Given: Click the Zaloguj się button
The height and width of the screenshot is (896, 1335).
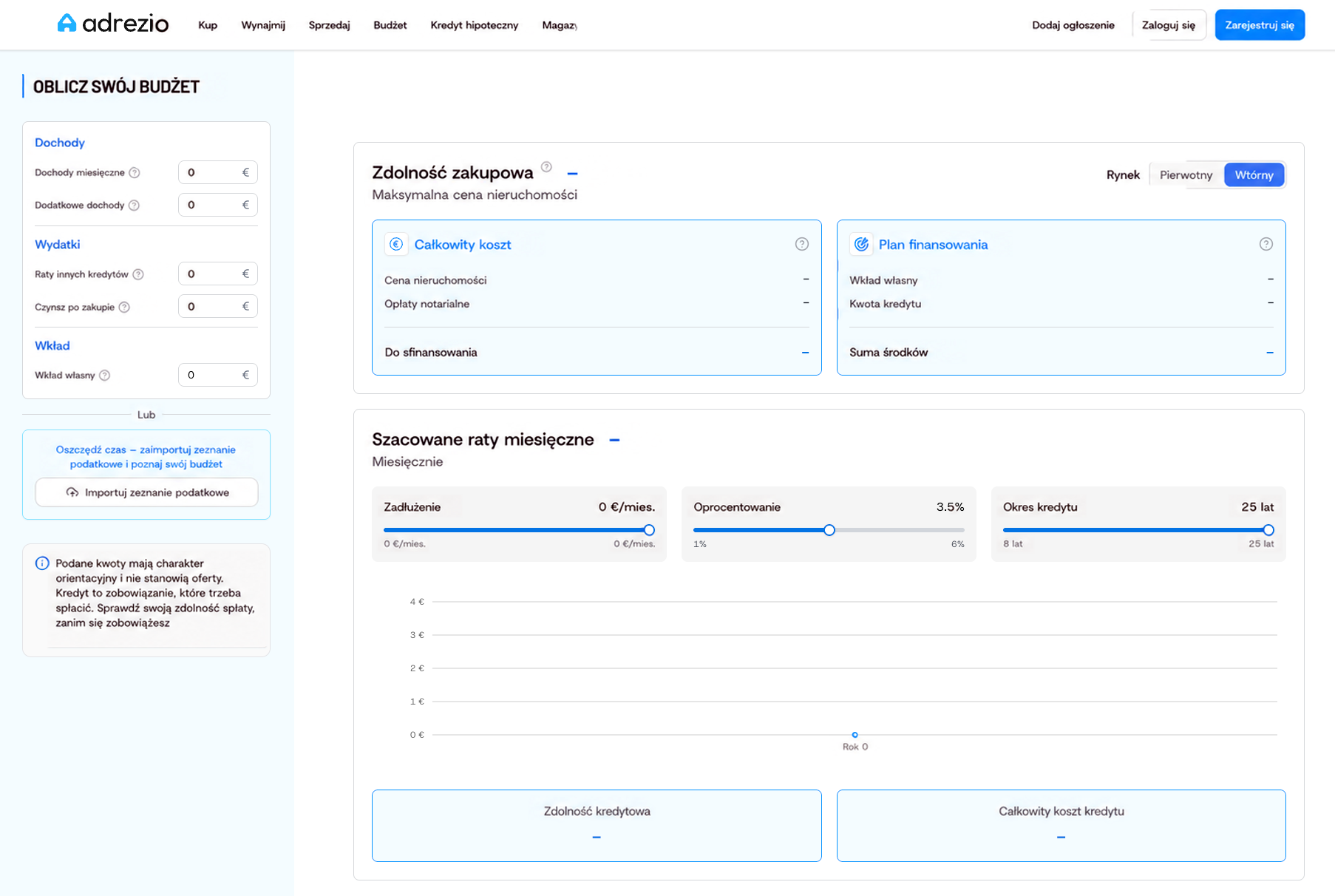Looking at the screenshot, I should click(1169, 25).
